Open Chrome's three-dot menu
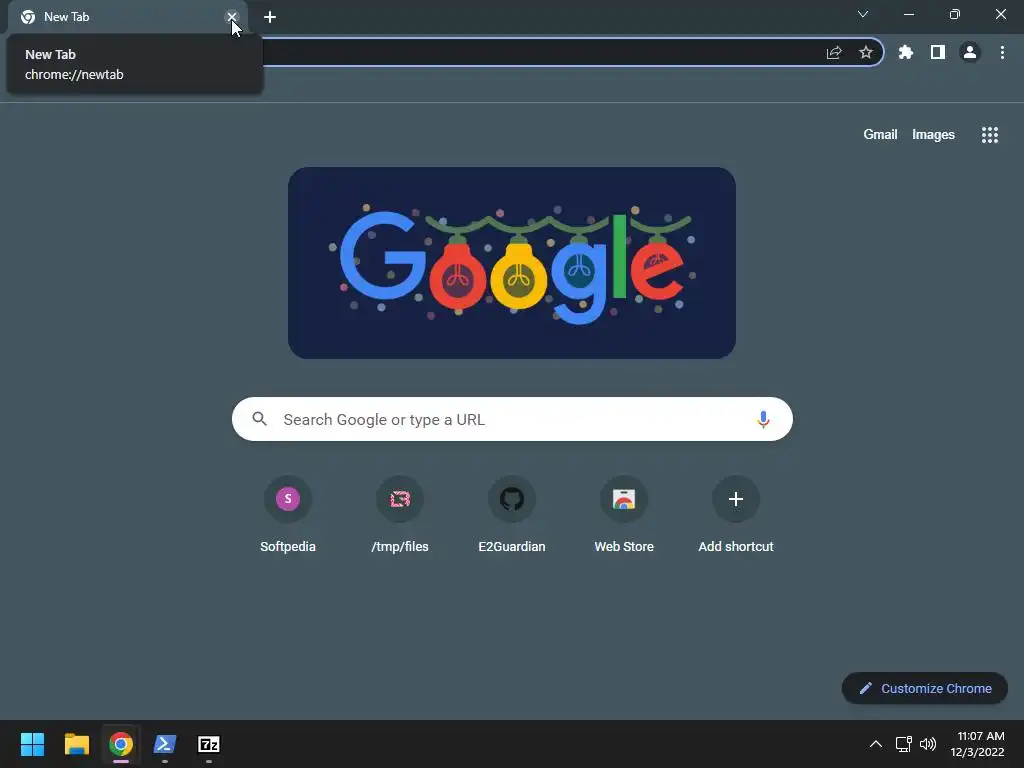Viewport: 1024px width, 768px height. 1002,52
